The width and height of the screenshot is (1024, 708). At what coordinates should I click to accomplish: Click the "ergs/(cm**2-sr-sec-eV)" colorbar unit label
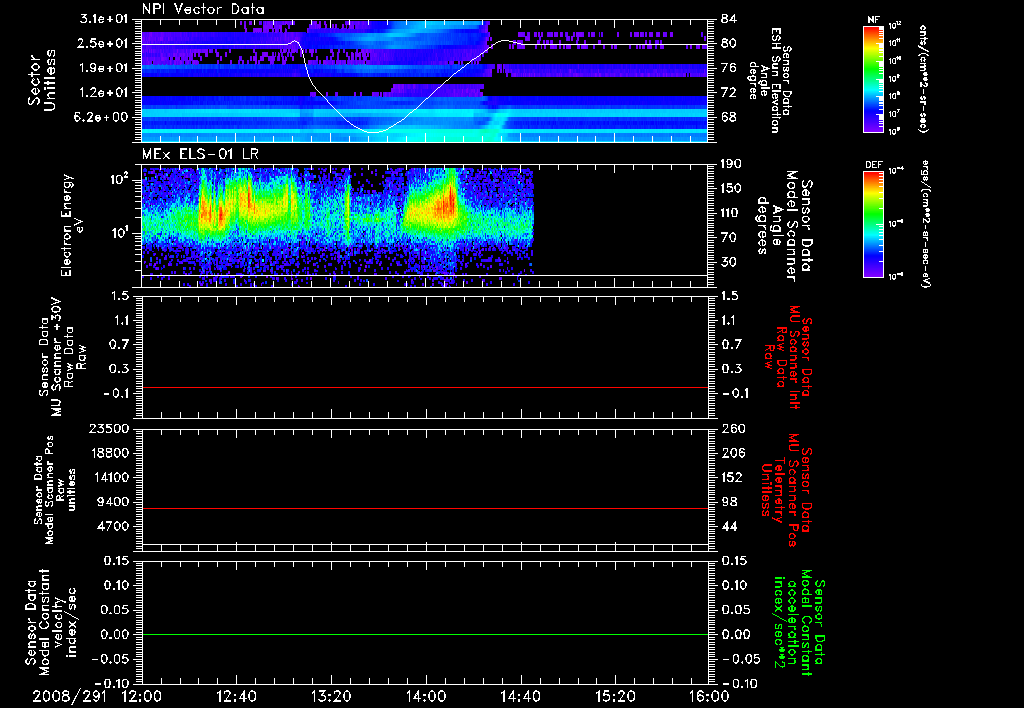(925, 224)
